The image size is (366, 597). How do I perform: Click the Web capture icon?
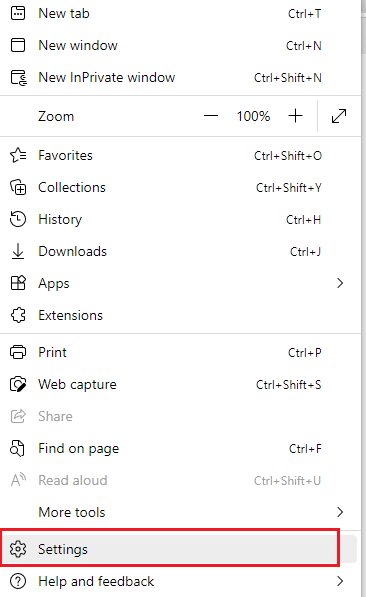[x=18, y=385]
